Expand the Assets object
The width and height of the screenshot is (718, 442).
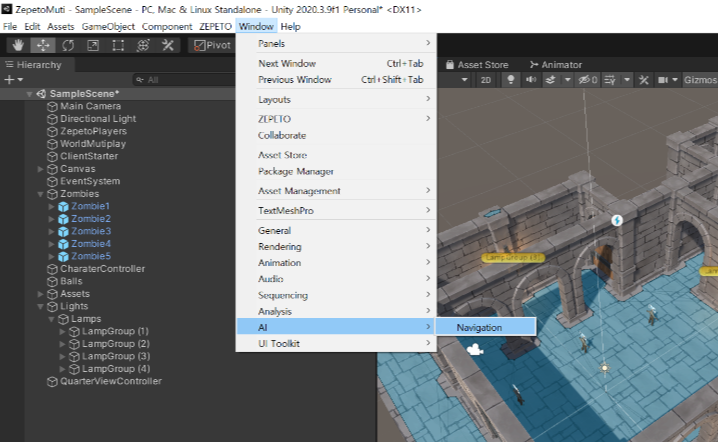(x=40, y=294)
